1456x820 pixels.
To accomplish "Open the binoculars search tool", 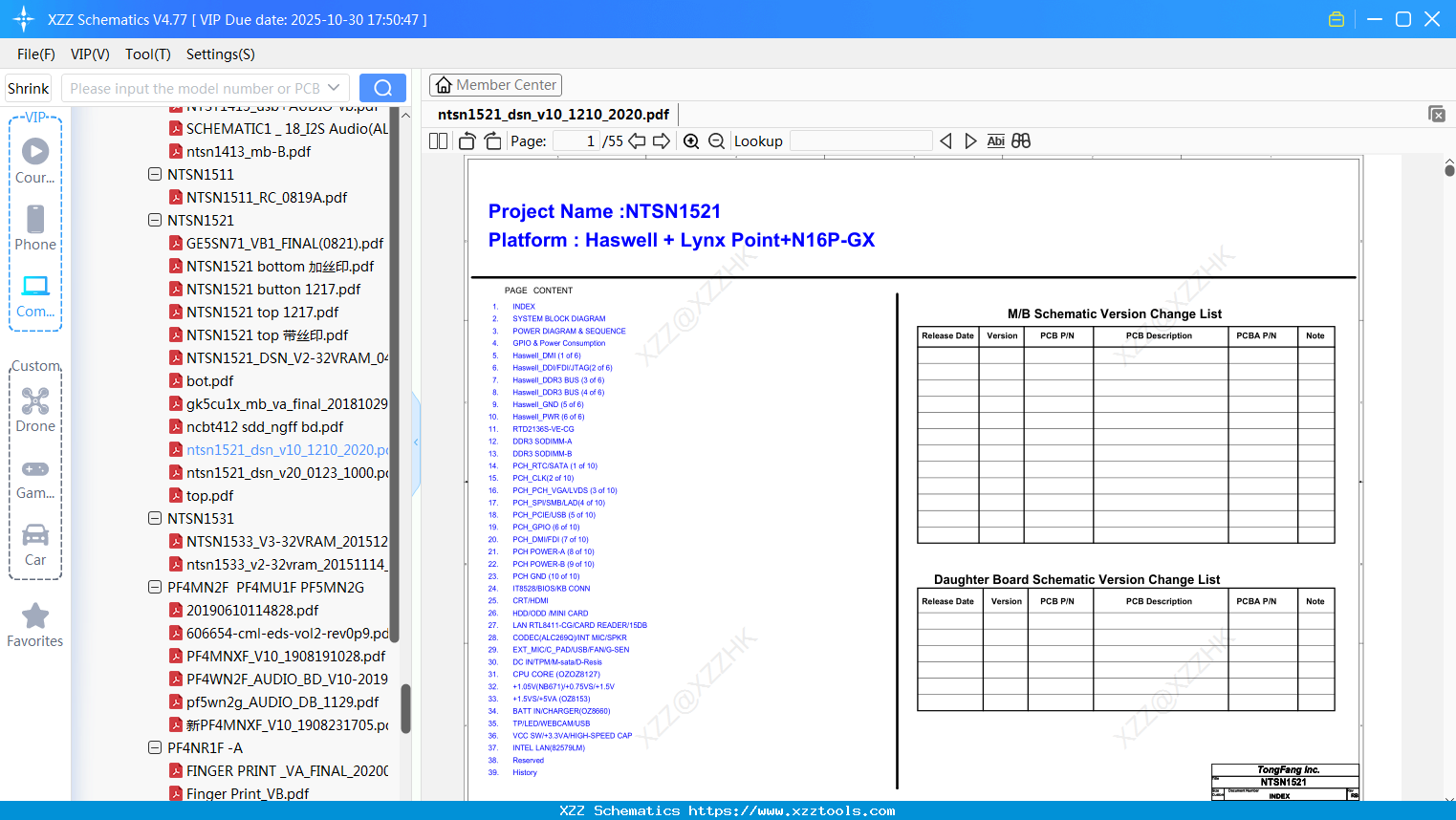I will click(x=1020, y=140).
